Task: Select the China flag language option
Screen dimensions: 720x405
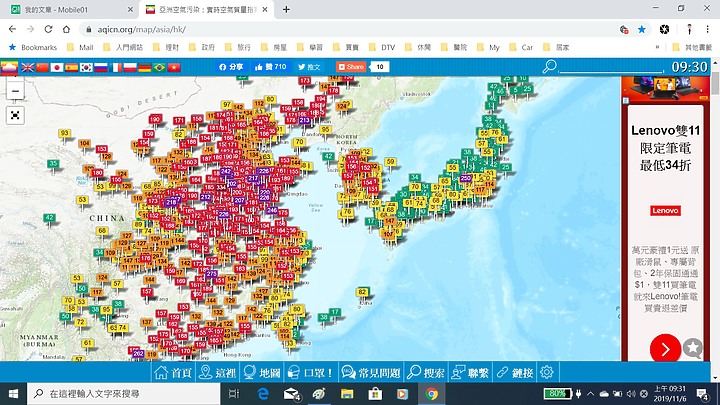Action: [x=42, y=68]
